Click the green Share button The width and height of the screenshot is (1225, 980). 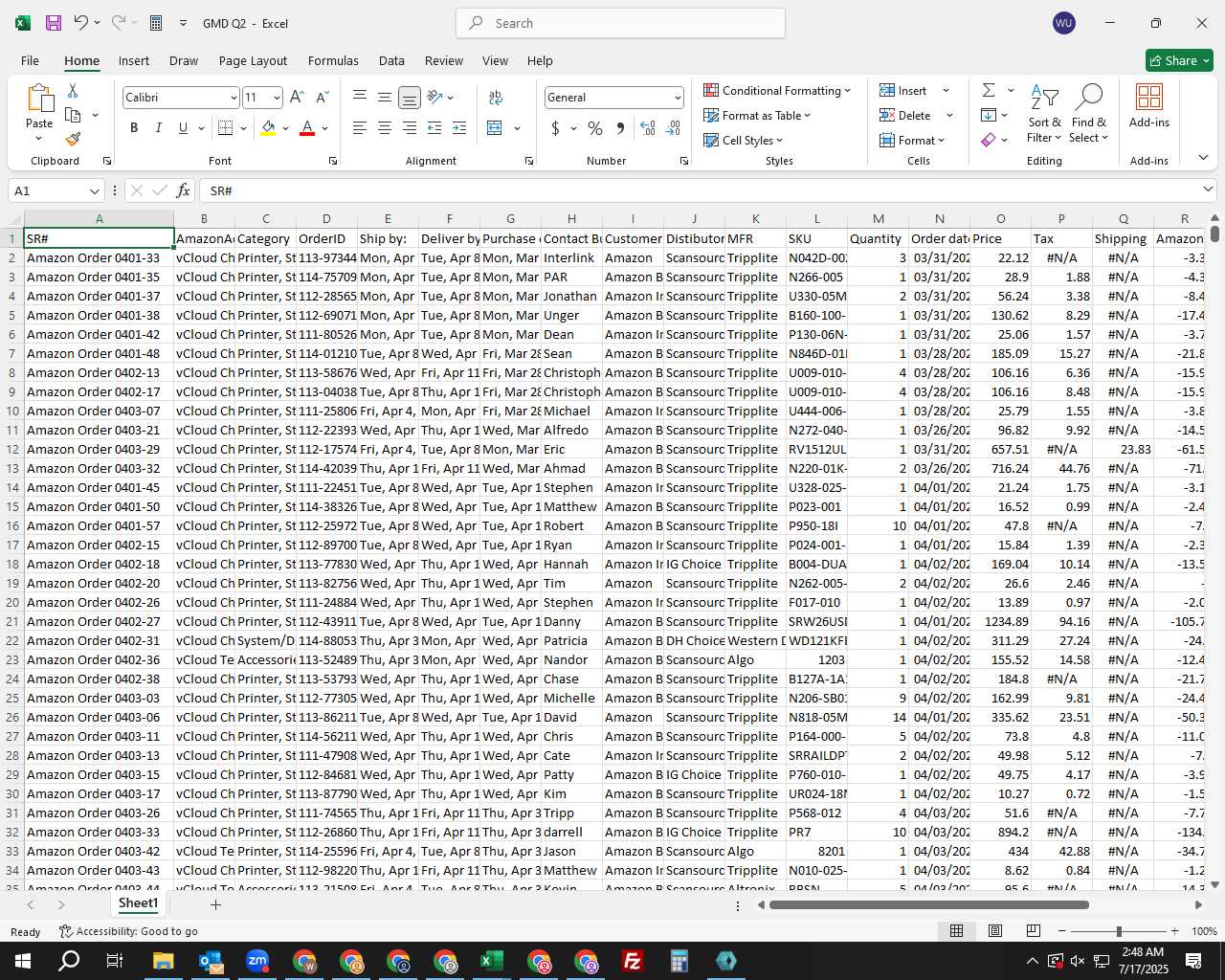click(1180, 60)
